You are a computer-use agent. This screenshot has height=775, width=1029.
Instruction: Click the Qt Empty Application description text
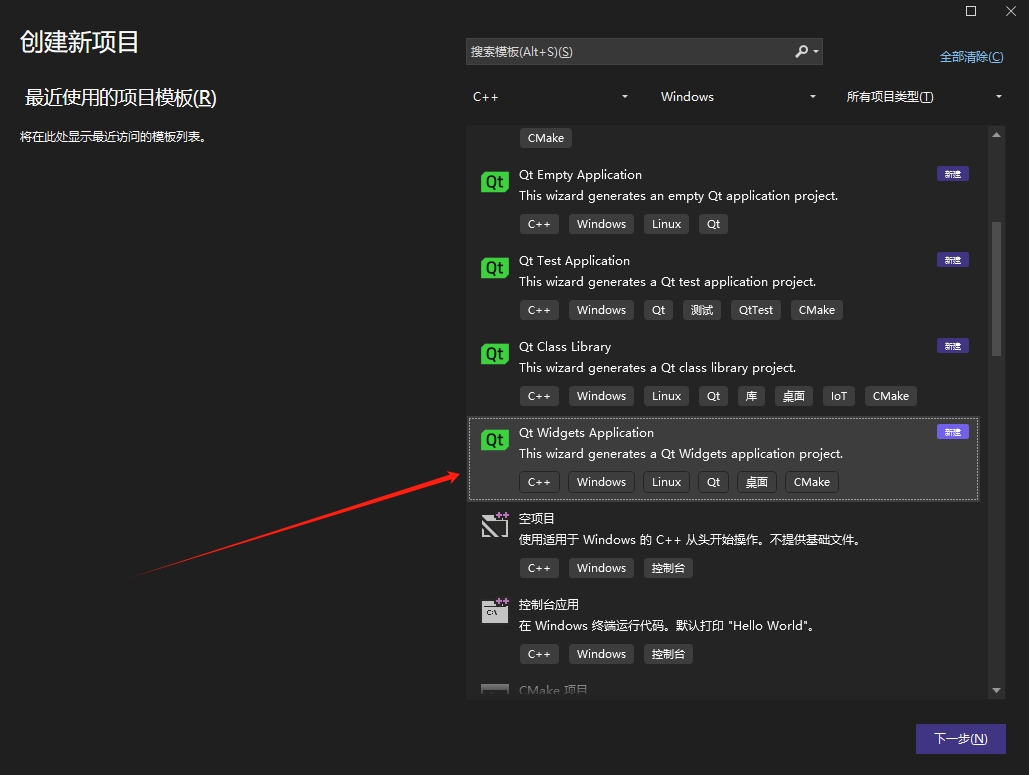678,196
